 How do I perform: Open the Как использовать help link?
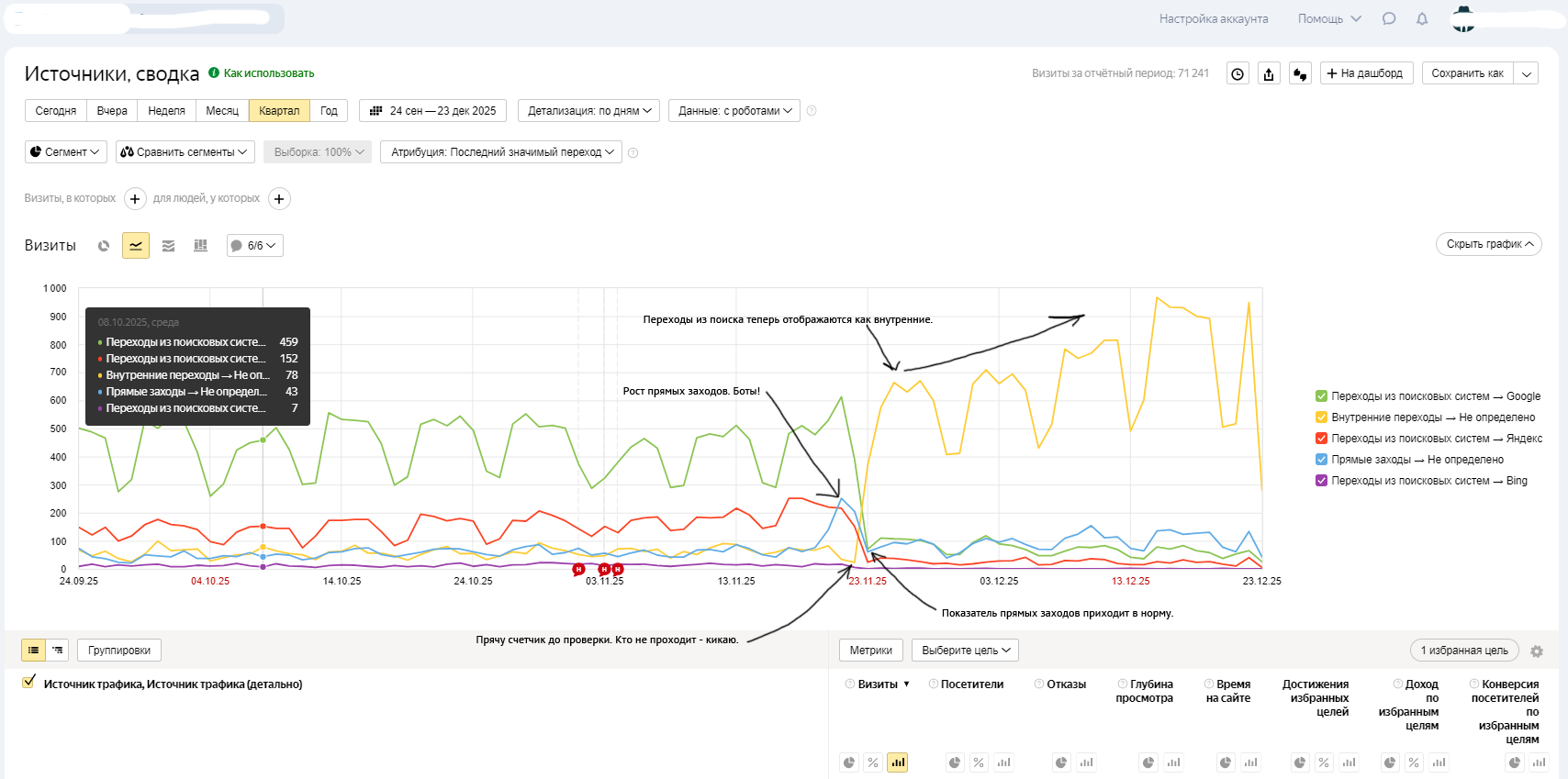click(268, 73)
